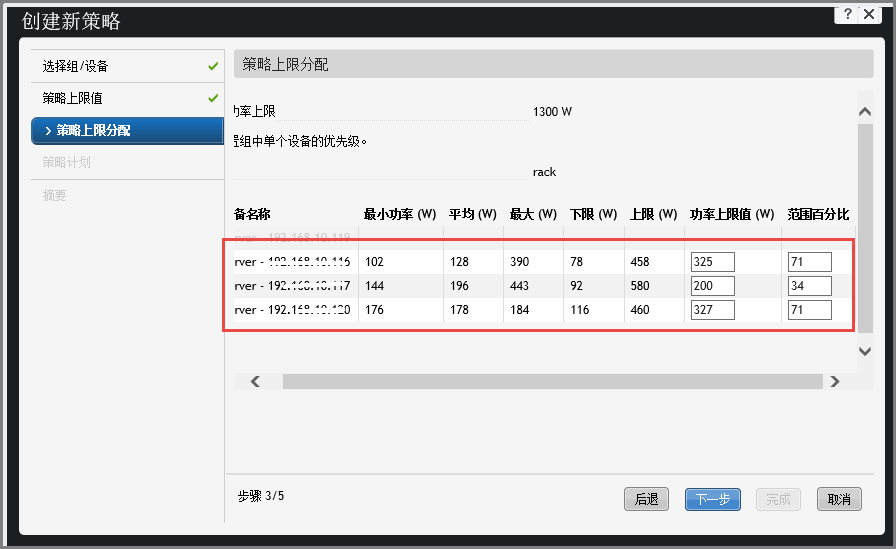Click the percentage field showing 34
Viewport: 896px width, 549px height.
point(810,286)
